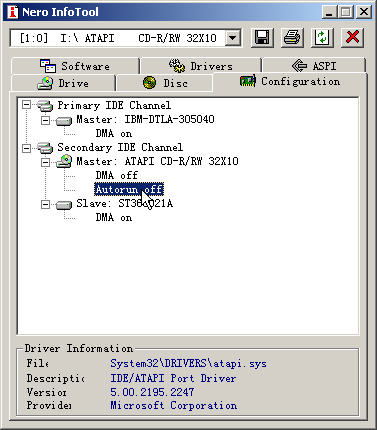The image size is (377, 430).
Task: Click the red X exit icon
Action: (352, 37)
